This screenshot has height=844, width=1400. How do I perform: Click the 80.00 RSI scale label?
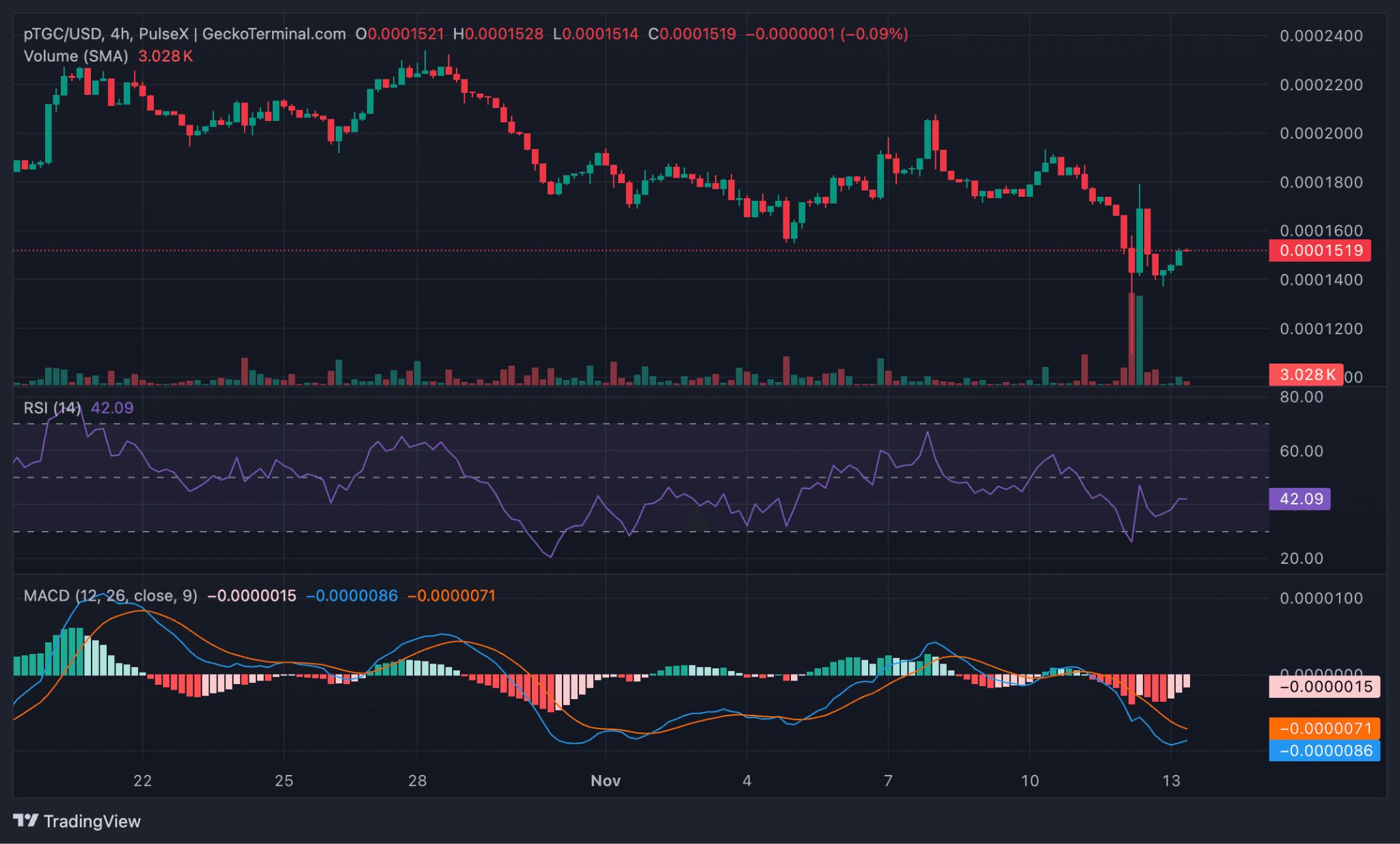click(x=1301, y=397)
